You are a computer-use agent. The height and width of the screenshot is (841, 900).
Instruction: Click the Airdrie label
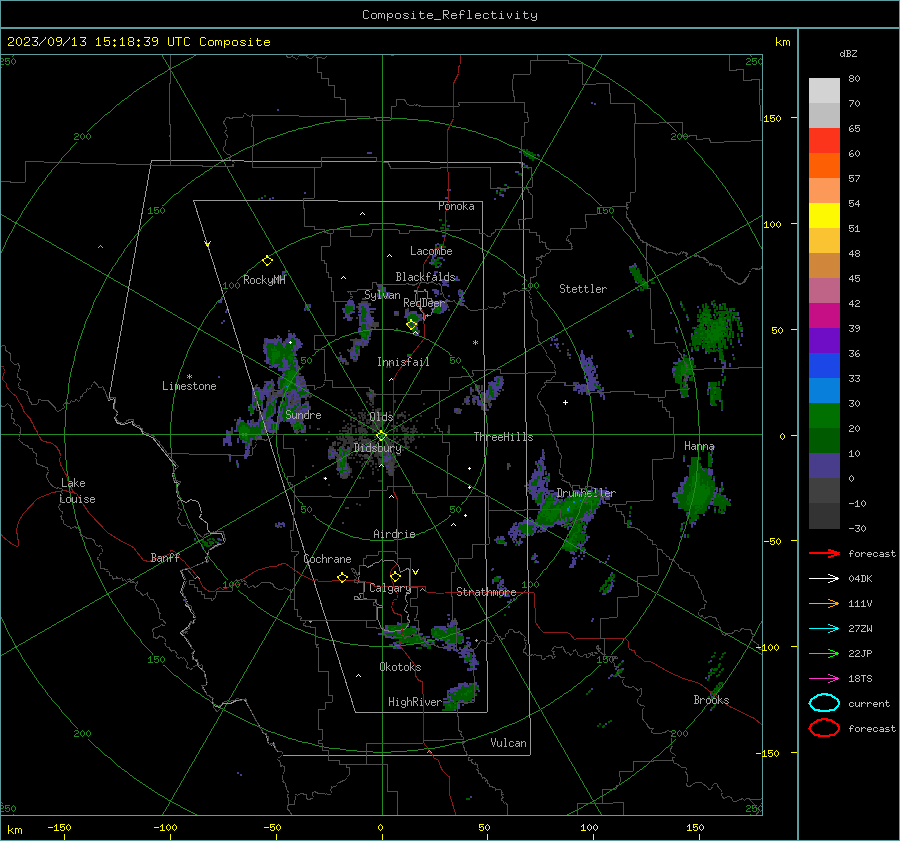394,534
